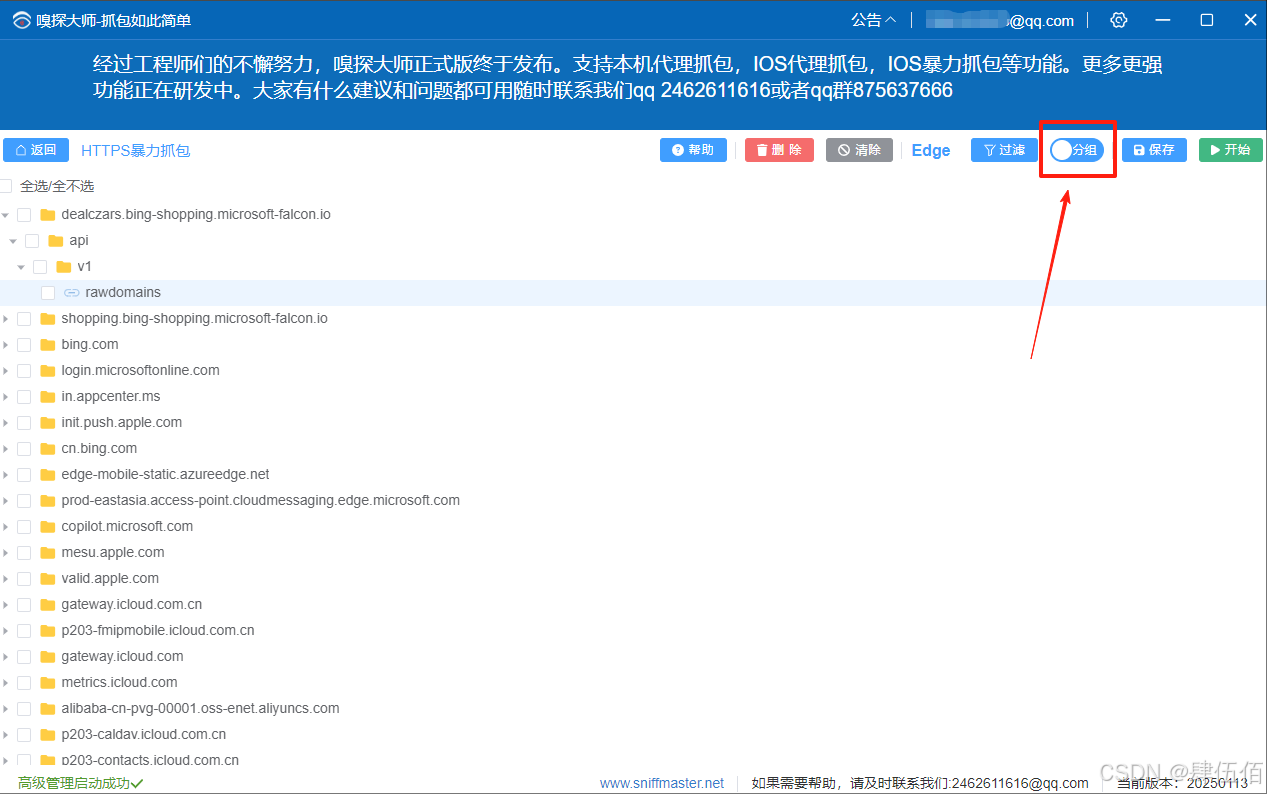The width and height of the screenshot is (1267, 794).
Task: Collapse the api folder node
Action: tap(13, 240)
